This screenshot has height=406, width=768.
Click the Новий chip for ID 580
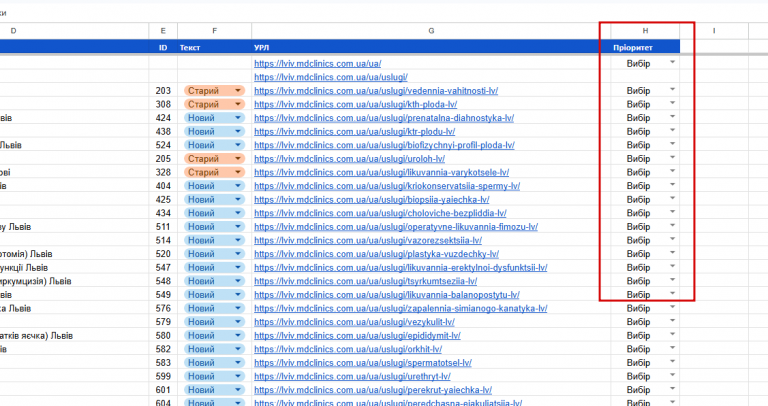(214, 335)
